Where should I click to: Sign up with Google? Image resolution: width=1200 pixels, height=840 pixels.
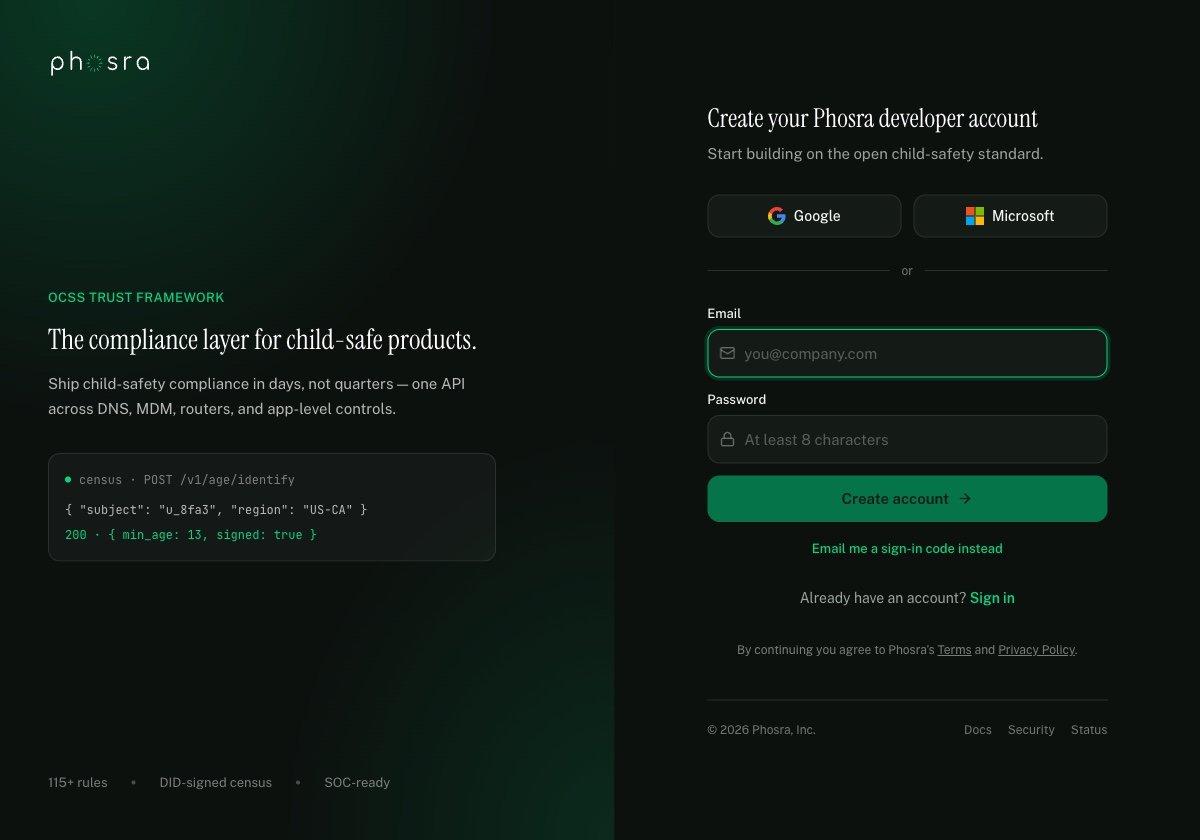[804, 216]
